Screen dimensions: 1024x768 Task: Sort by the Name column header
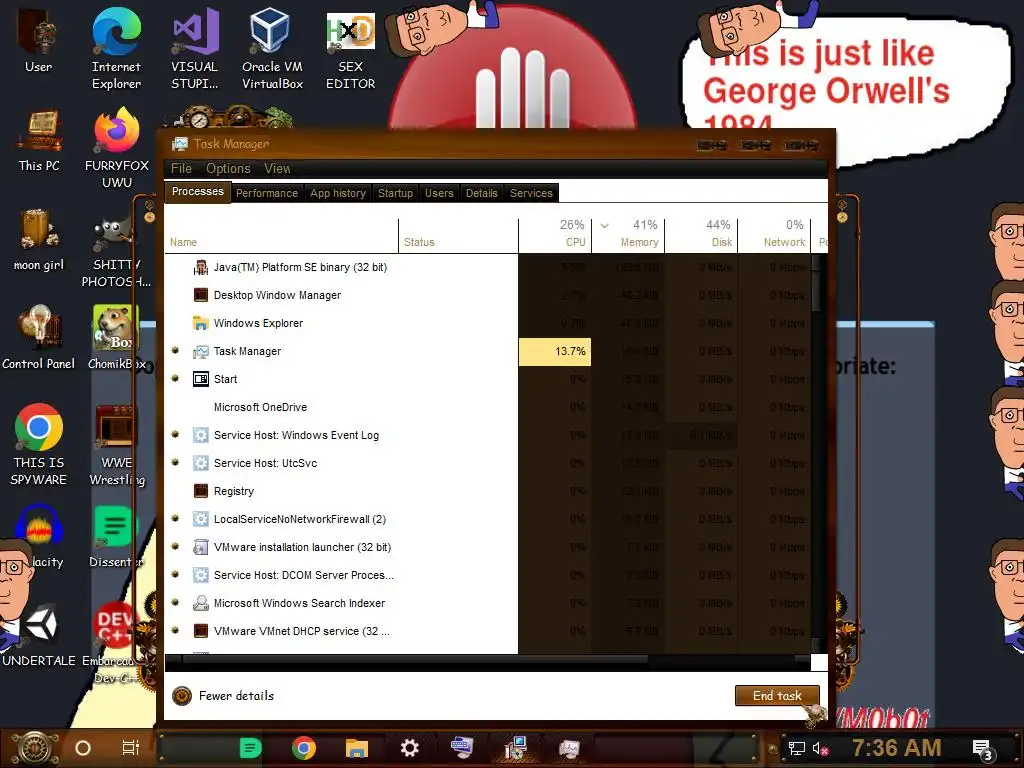281,235
